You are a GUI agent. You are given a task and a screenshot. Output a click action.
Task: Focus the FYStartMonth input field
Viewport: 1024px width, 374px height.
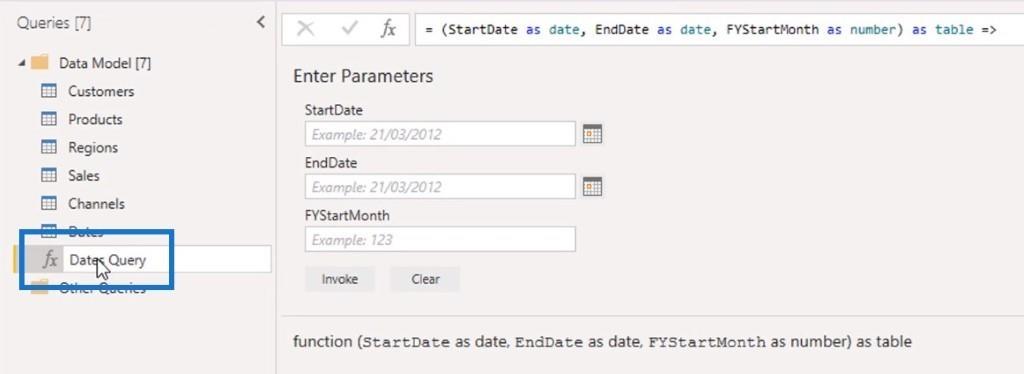pos(440,239)
